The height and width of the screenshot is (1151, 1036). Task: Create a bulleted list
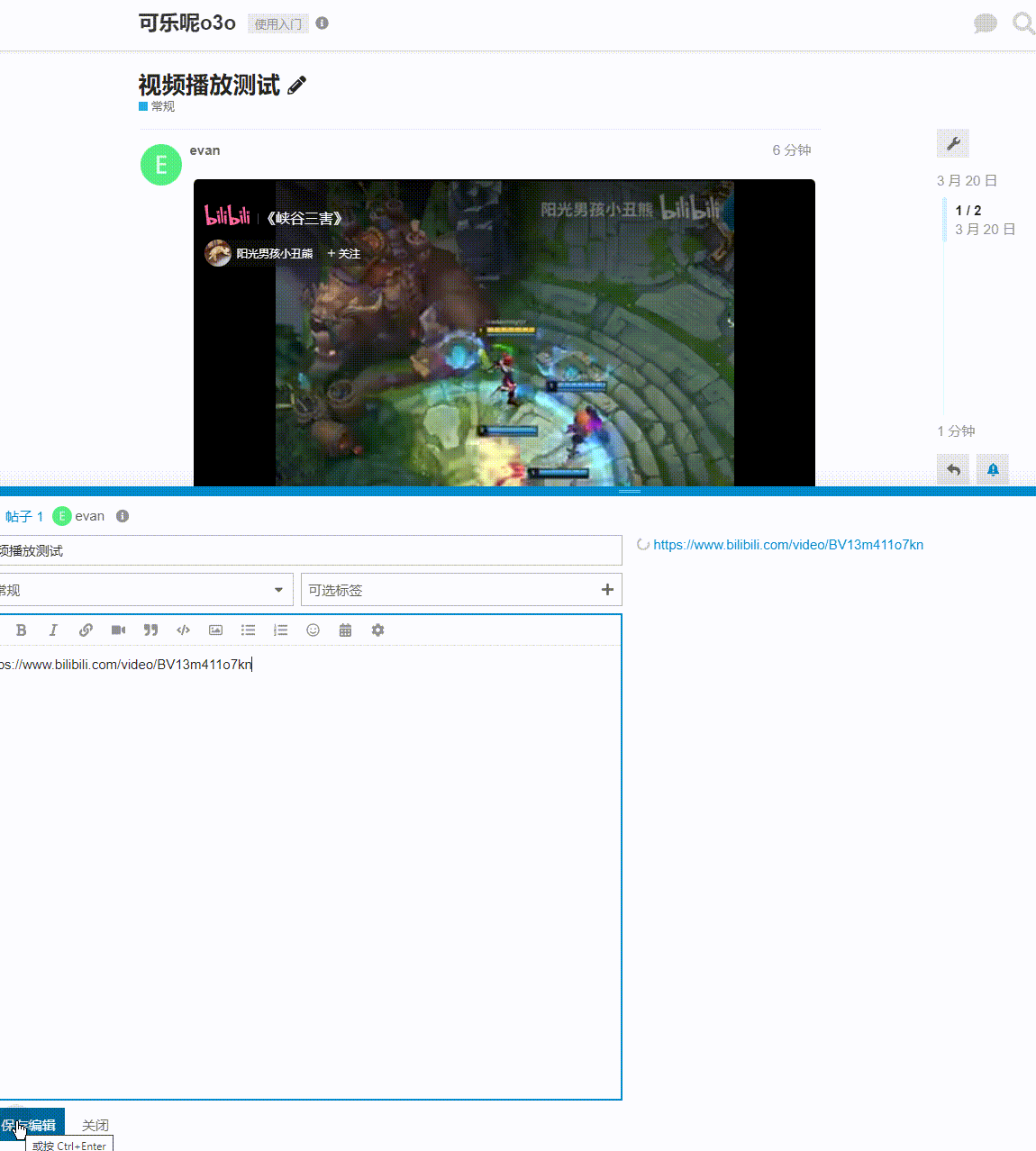click(x=248, y=630)
